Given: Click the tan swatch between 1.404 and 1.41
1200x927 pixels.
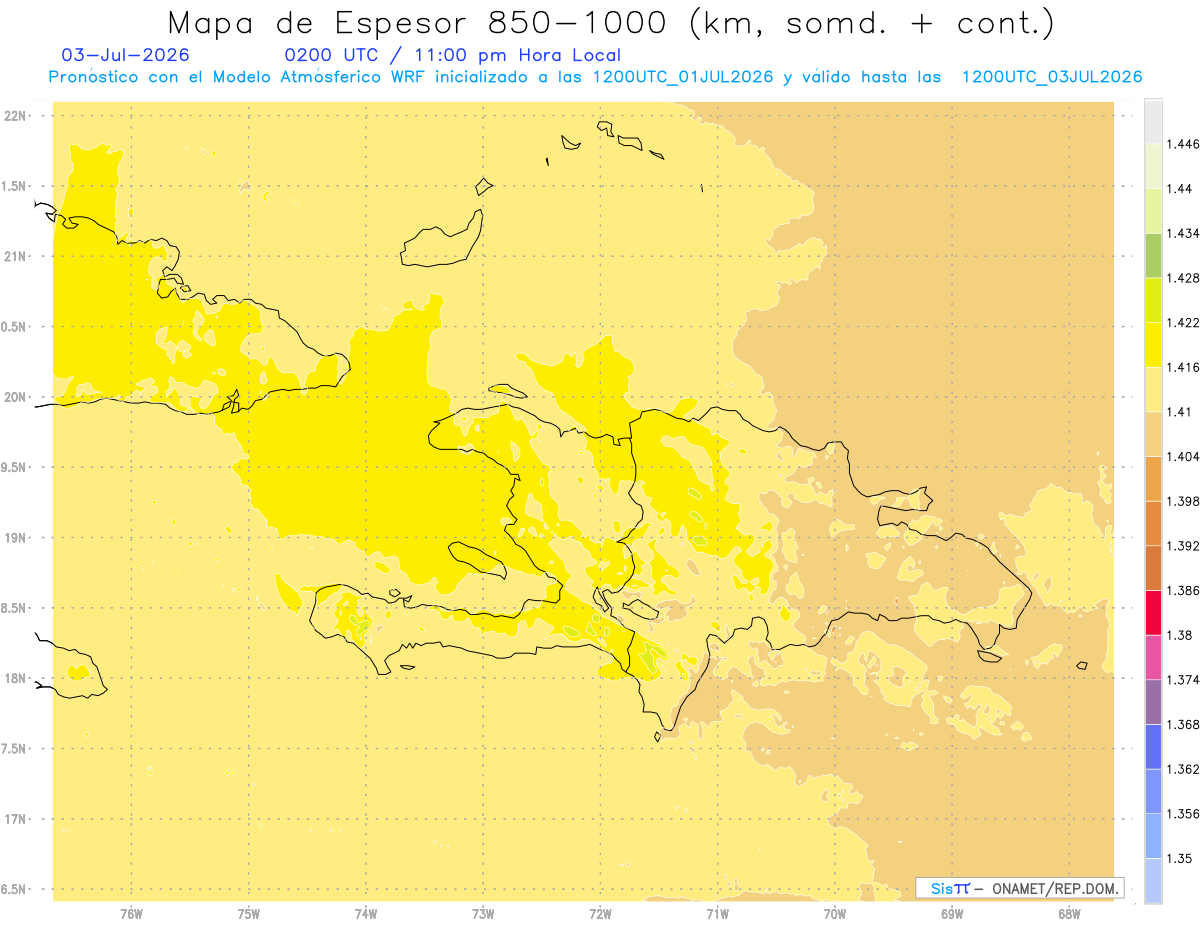Looking at the screenshot, I should pos(1153,434).
